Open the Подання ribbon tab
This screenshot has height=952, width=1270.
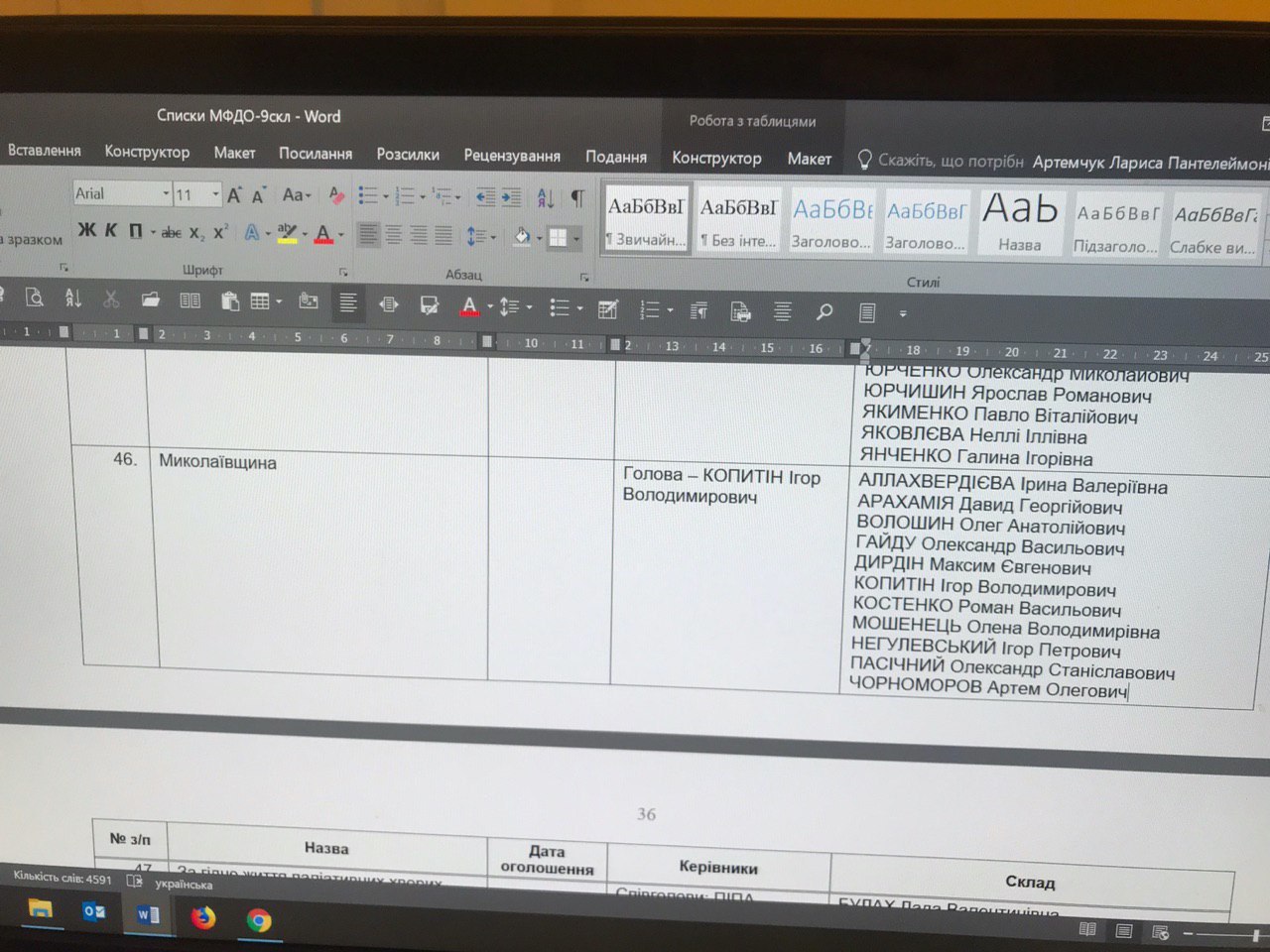616,157
